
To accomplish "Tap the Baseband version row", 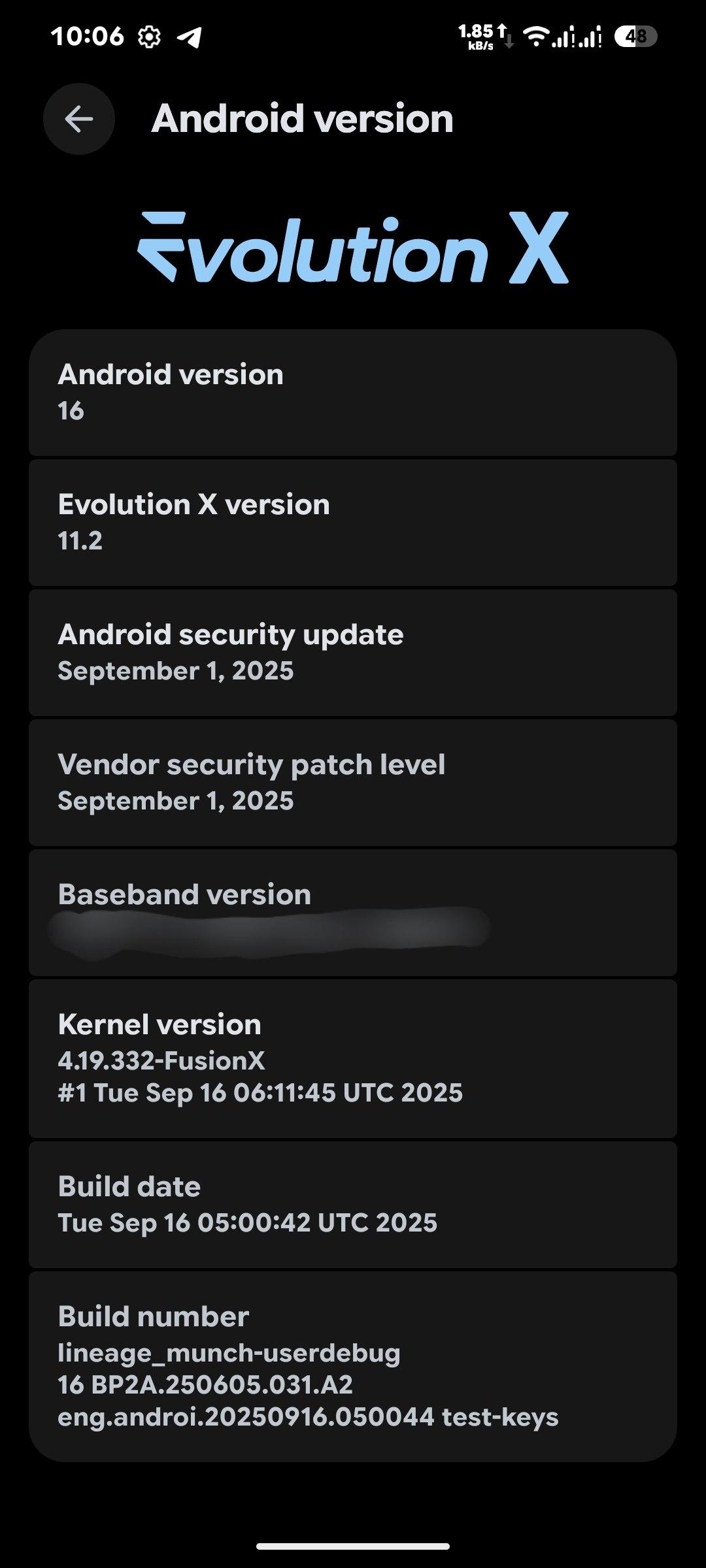I will [x=353, y=912].
